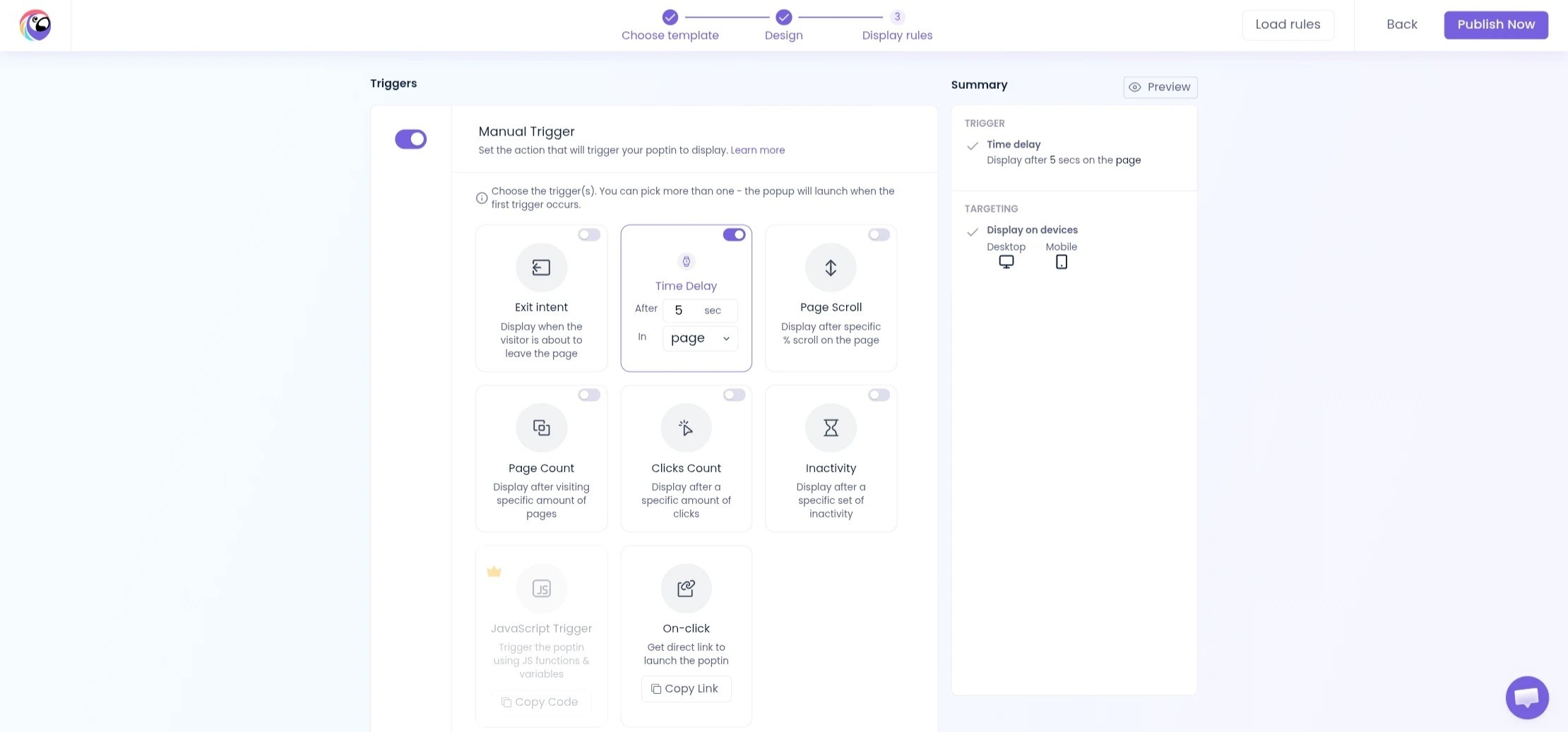Select Display rules step label

click(897, 35)
